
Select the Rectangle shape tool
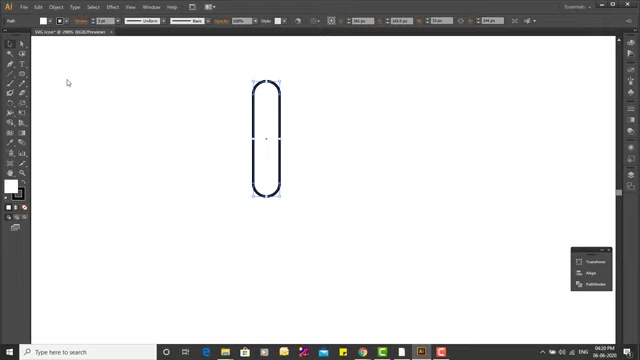click(x=22, y=74)
